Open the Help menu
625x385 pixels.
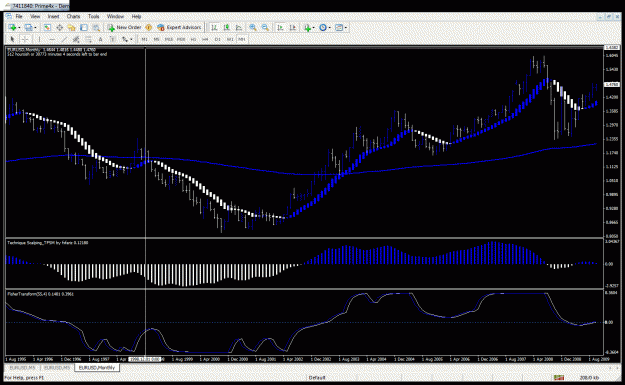click(136, 16)
